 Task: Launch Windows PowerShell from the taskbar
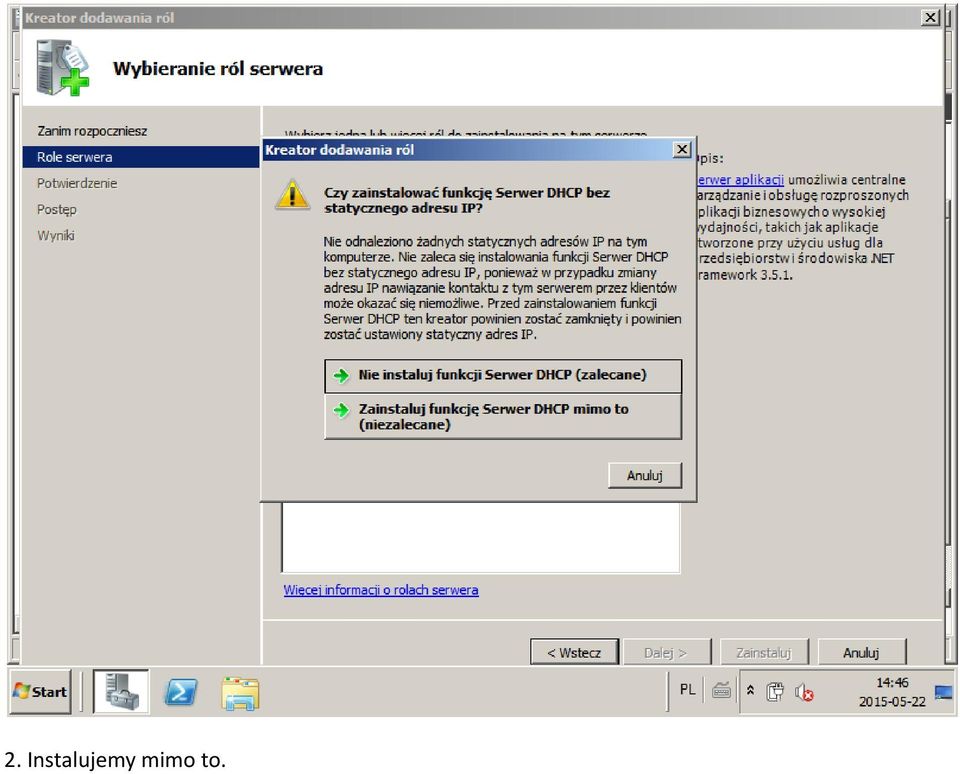click(181, 692)
